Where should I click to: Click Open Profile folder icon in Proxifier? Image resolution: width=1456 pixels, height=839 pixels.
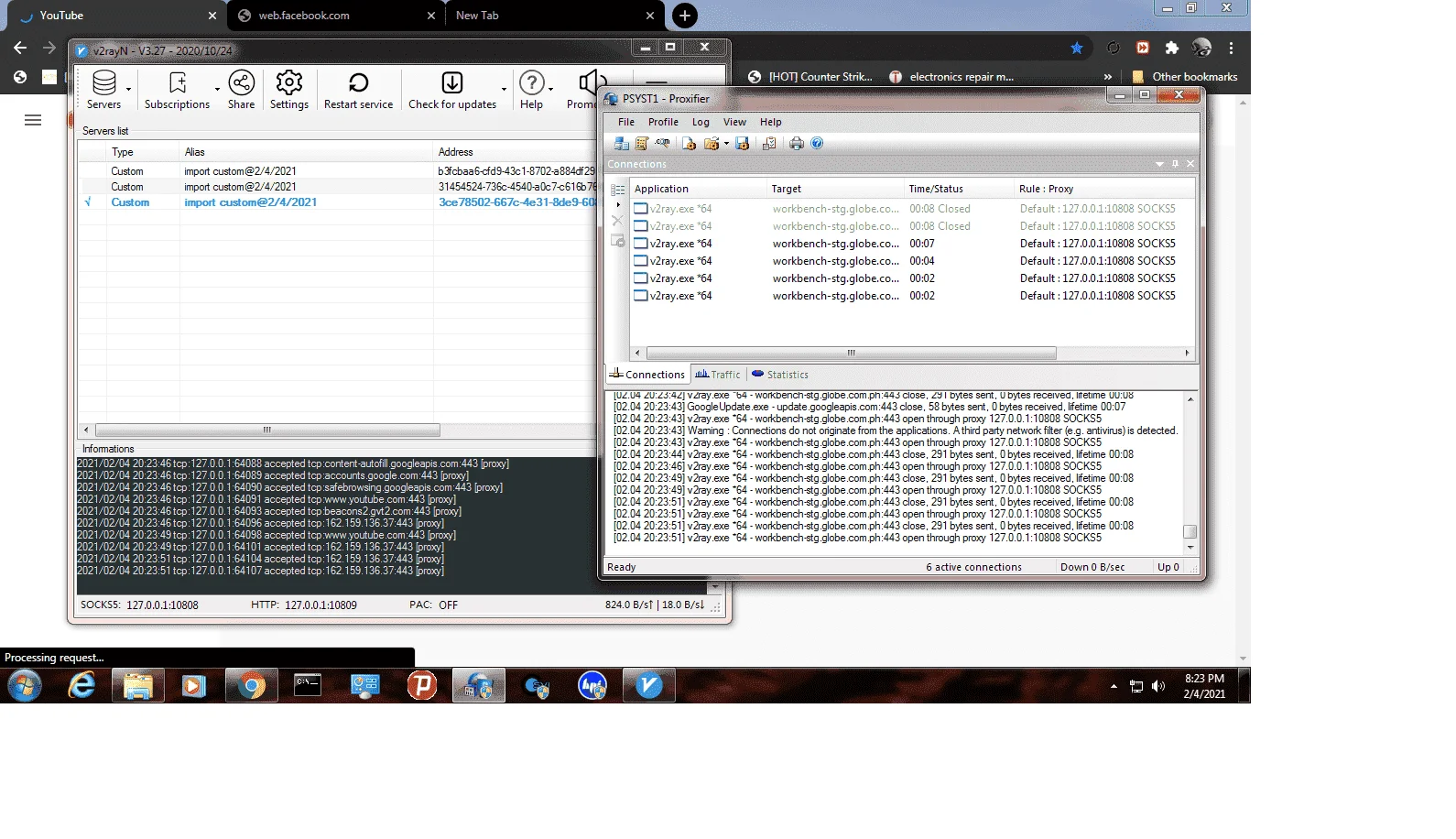712,144
